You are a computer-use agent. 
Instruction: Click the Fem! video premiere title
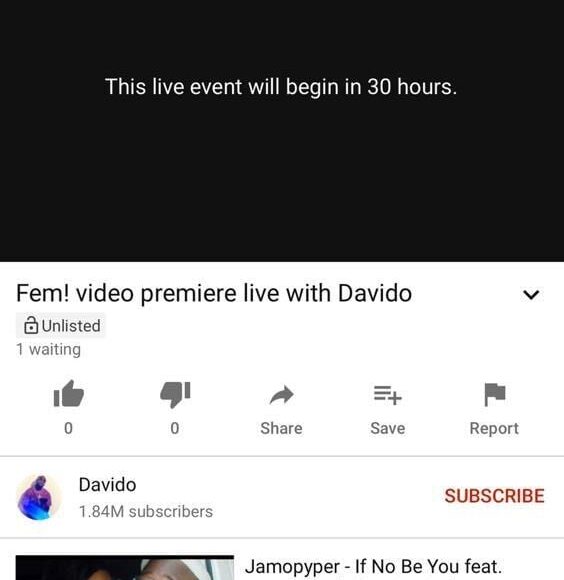click(x=214, y=293)
